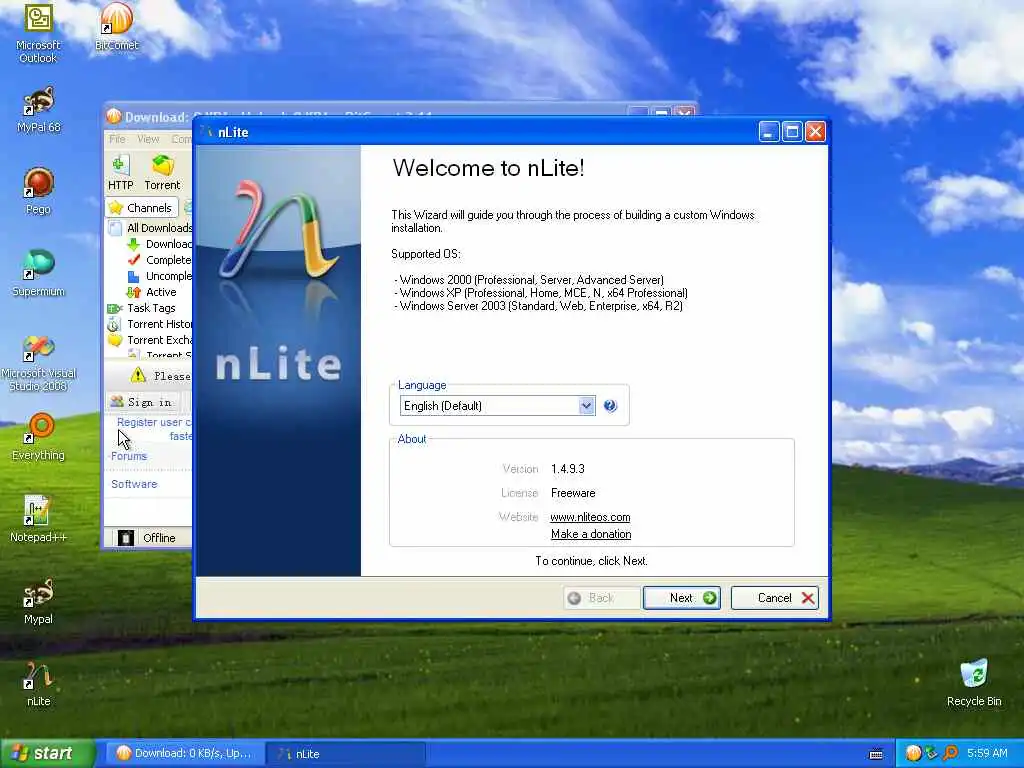Viewport: 1024px width, 768px height.
Task: Switch to BitComet Download taskbar button
Action: click(x=184, y=754)
